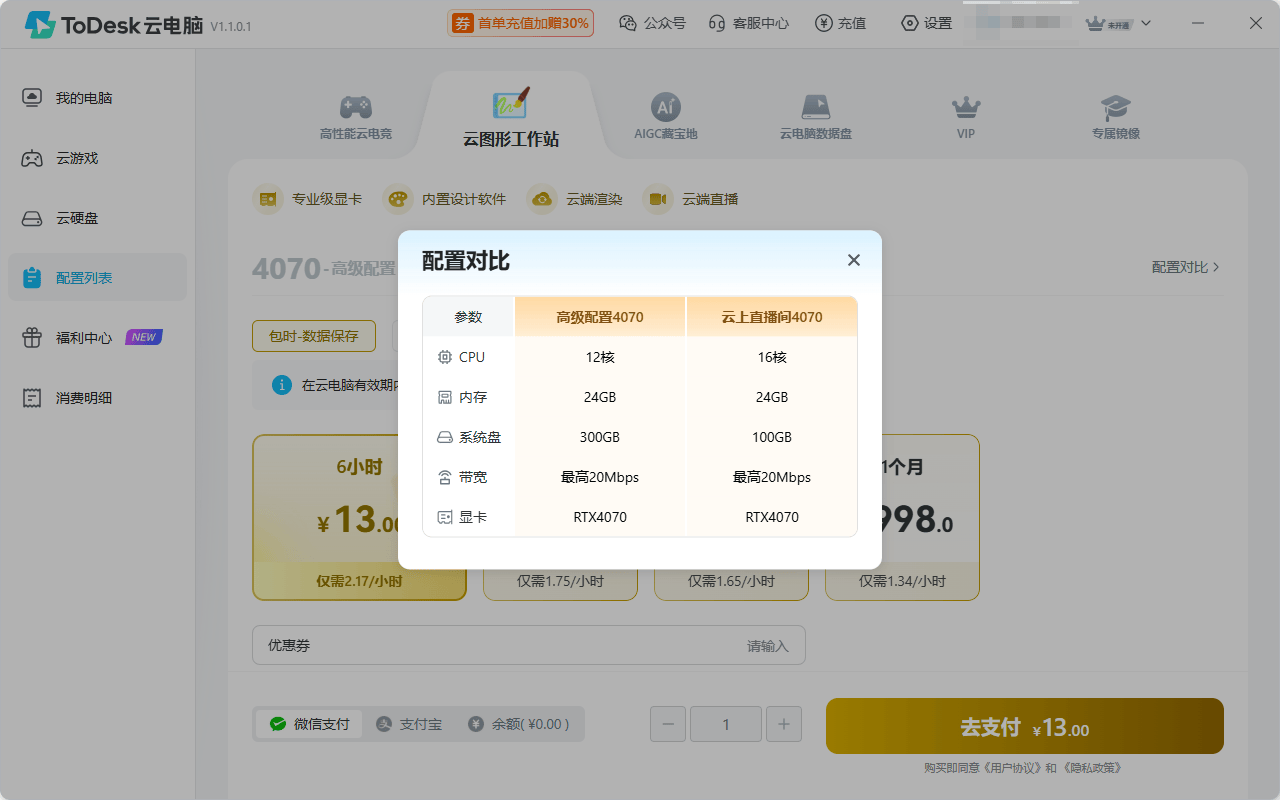Click the info icon in the notice bar
1280x800 pixels.
(282, 385)
